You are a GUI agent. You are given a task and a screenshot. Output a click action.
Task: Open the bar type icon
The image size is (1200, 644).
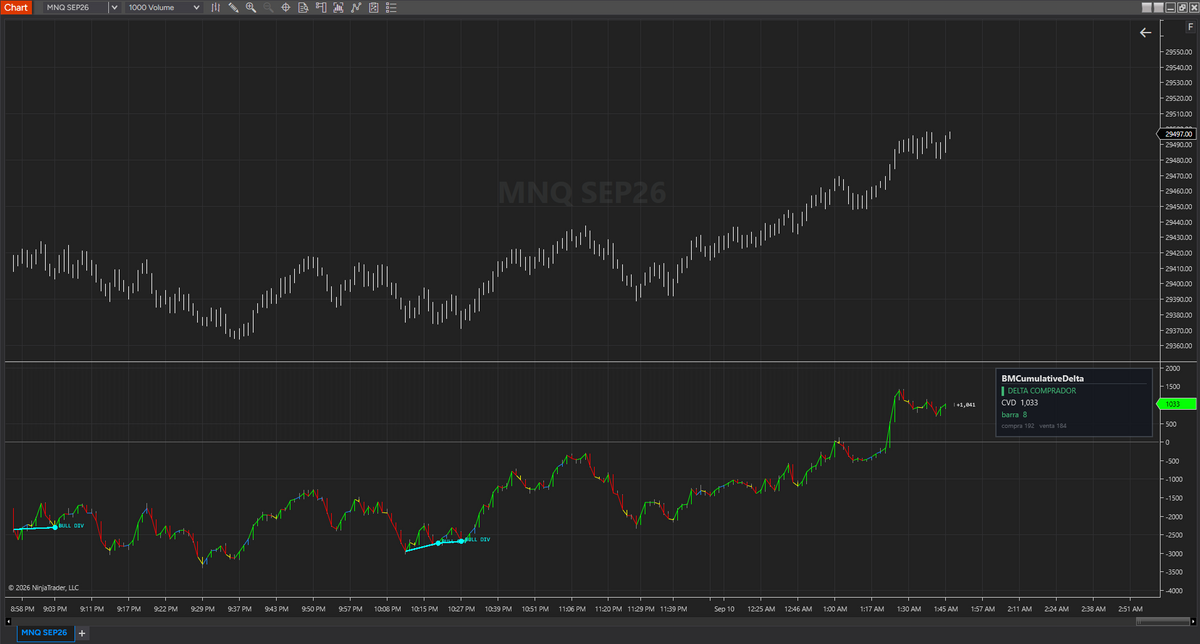(216, 7)
